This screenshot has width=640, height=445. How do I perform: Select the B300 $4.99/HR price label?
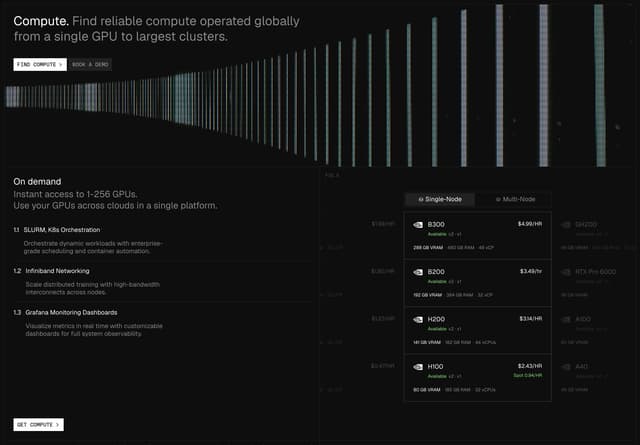click(530, 224)
